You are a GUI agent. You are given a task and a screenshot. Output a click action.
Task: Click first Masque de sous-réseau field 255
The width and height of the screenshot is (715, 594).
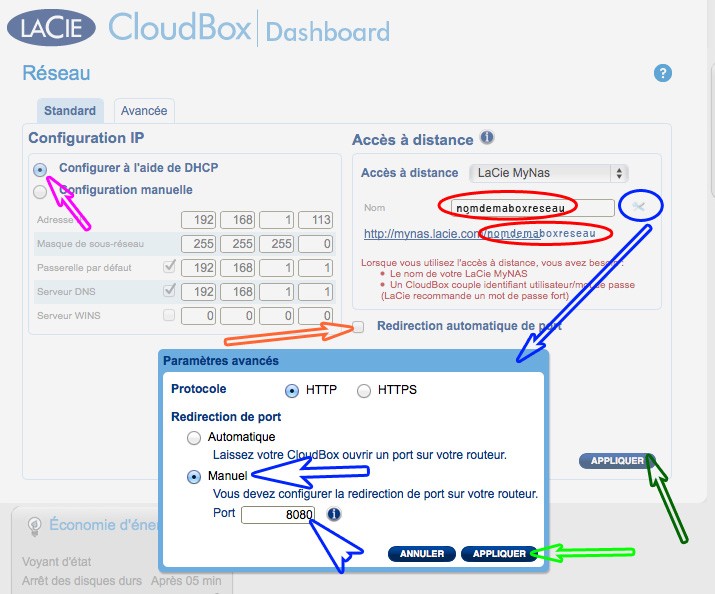(198, 243)
